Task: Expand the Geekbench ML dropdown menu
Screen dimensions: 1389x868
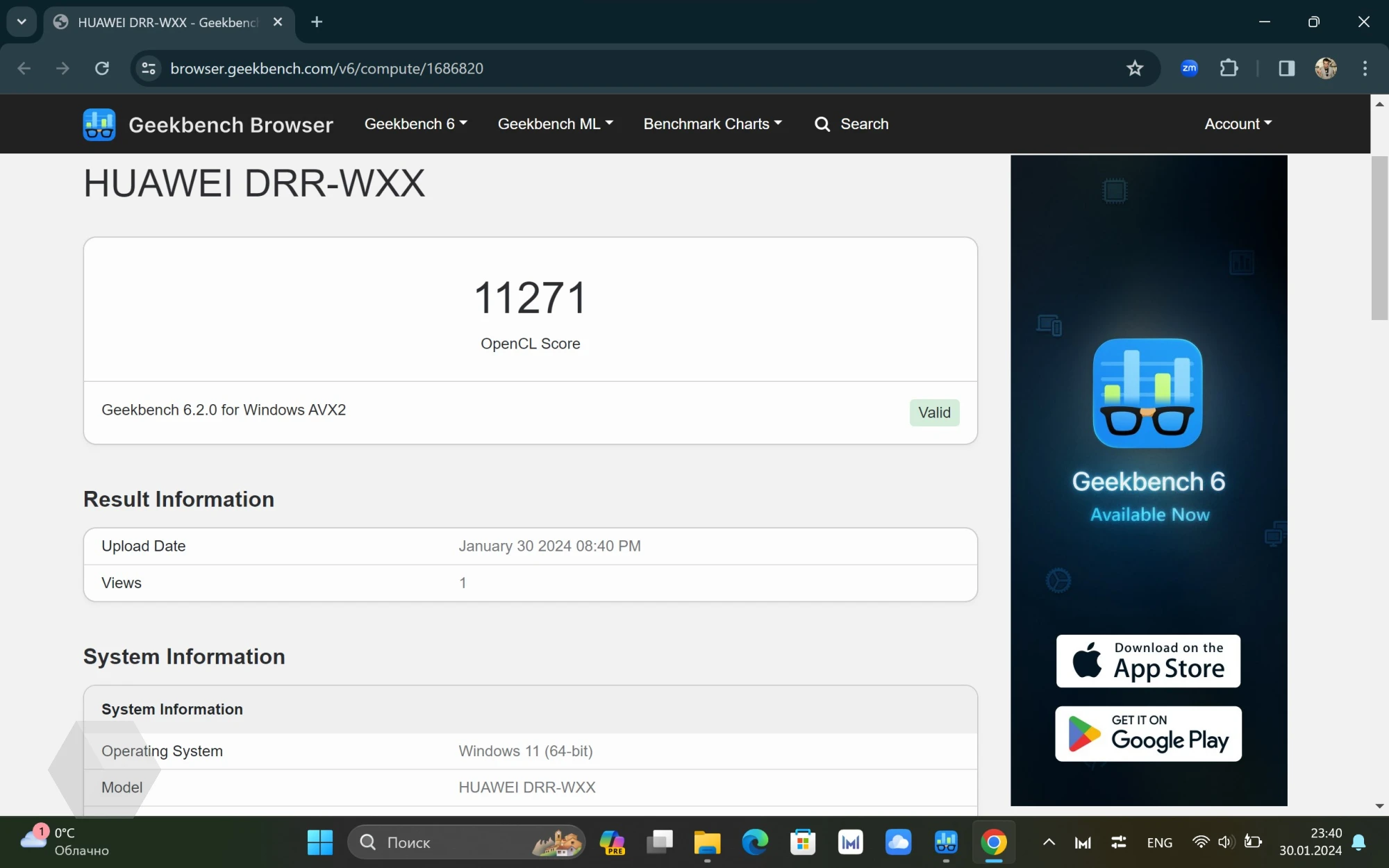Action: pyautogui.click(x=555, y=124)
